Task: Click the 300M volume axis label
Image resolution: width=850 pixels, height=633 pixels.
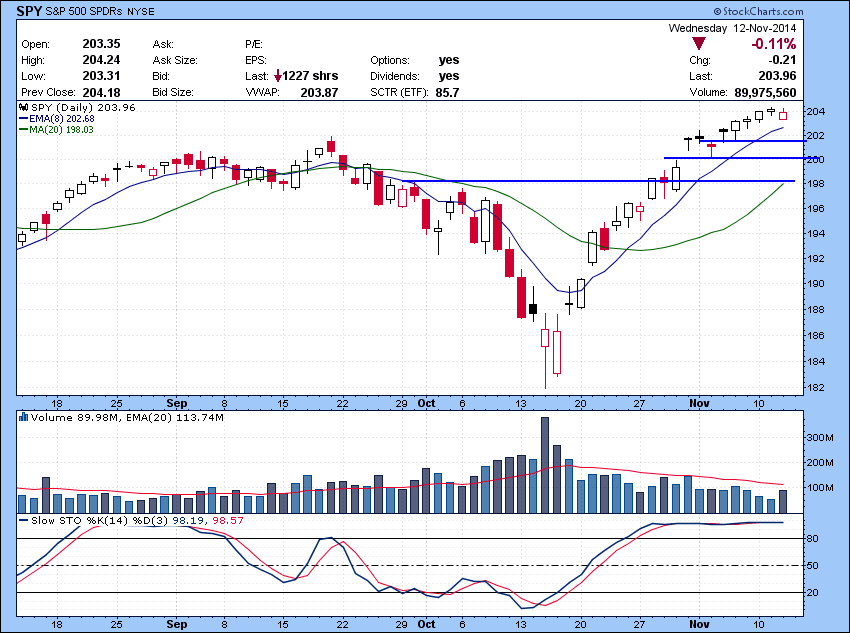Action: click(820, 437)
